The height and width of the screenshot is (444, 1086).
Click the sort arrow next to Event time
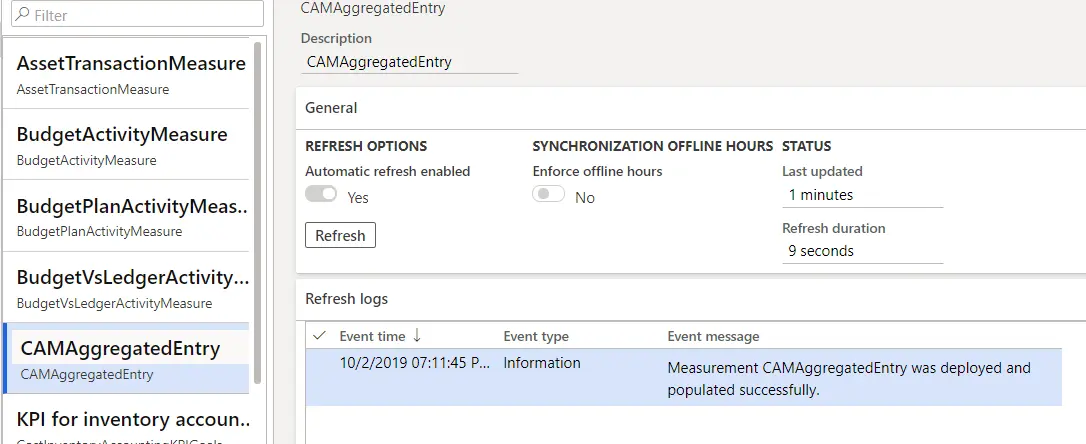point(416,336)
